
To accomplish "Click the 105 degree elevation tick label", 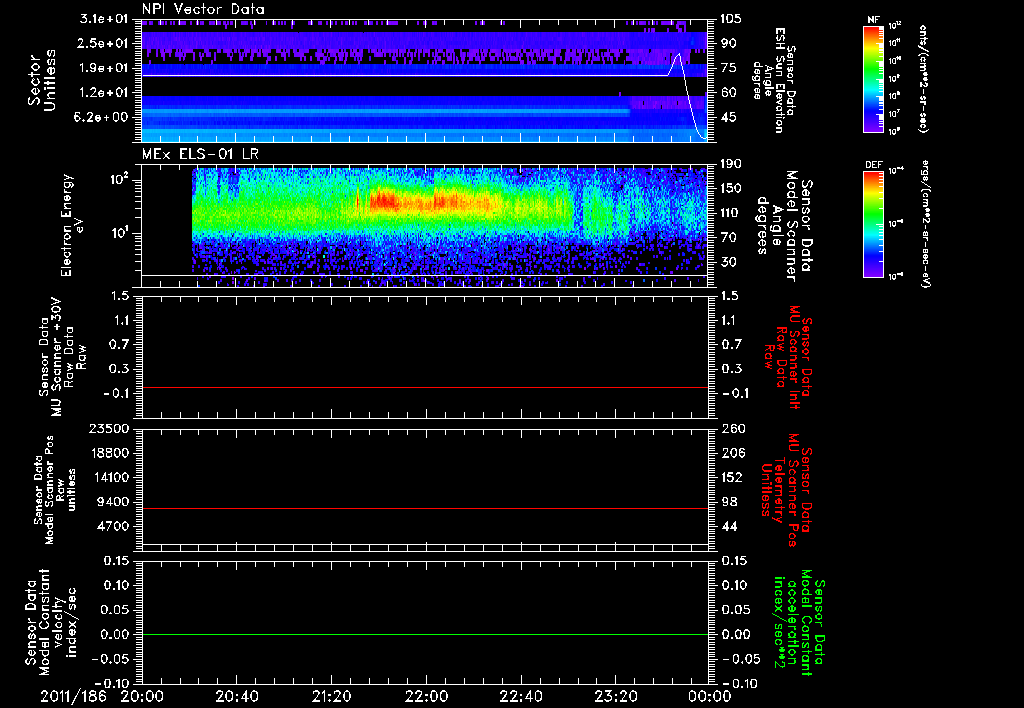I will click(x=731, y=19).
